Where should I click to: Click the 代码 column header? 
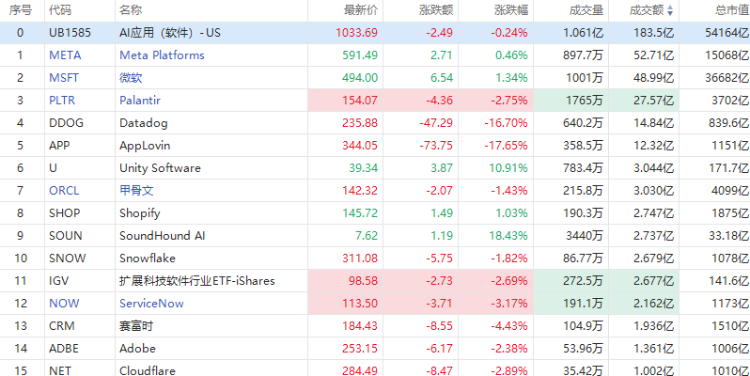click(60, 11)
